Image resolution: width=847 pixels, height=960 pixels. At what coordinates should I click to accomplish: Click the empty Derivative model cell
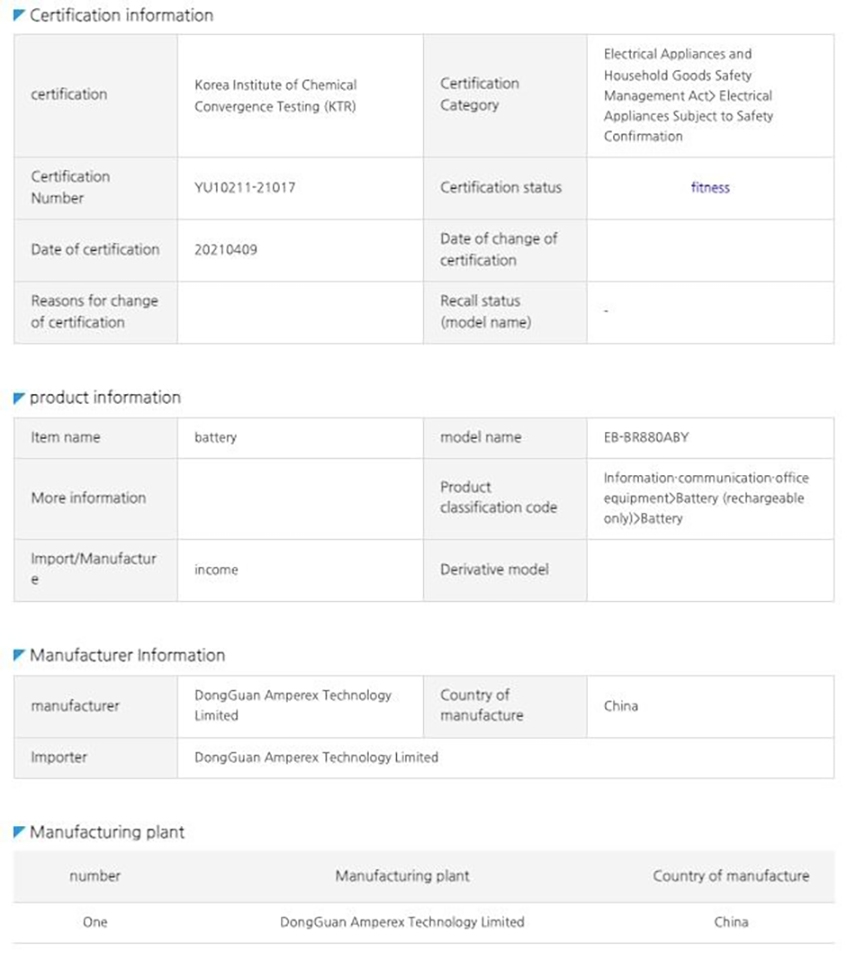click(710, 570)
